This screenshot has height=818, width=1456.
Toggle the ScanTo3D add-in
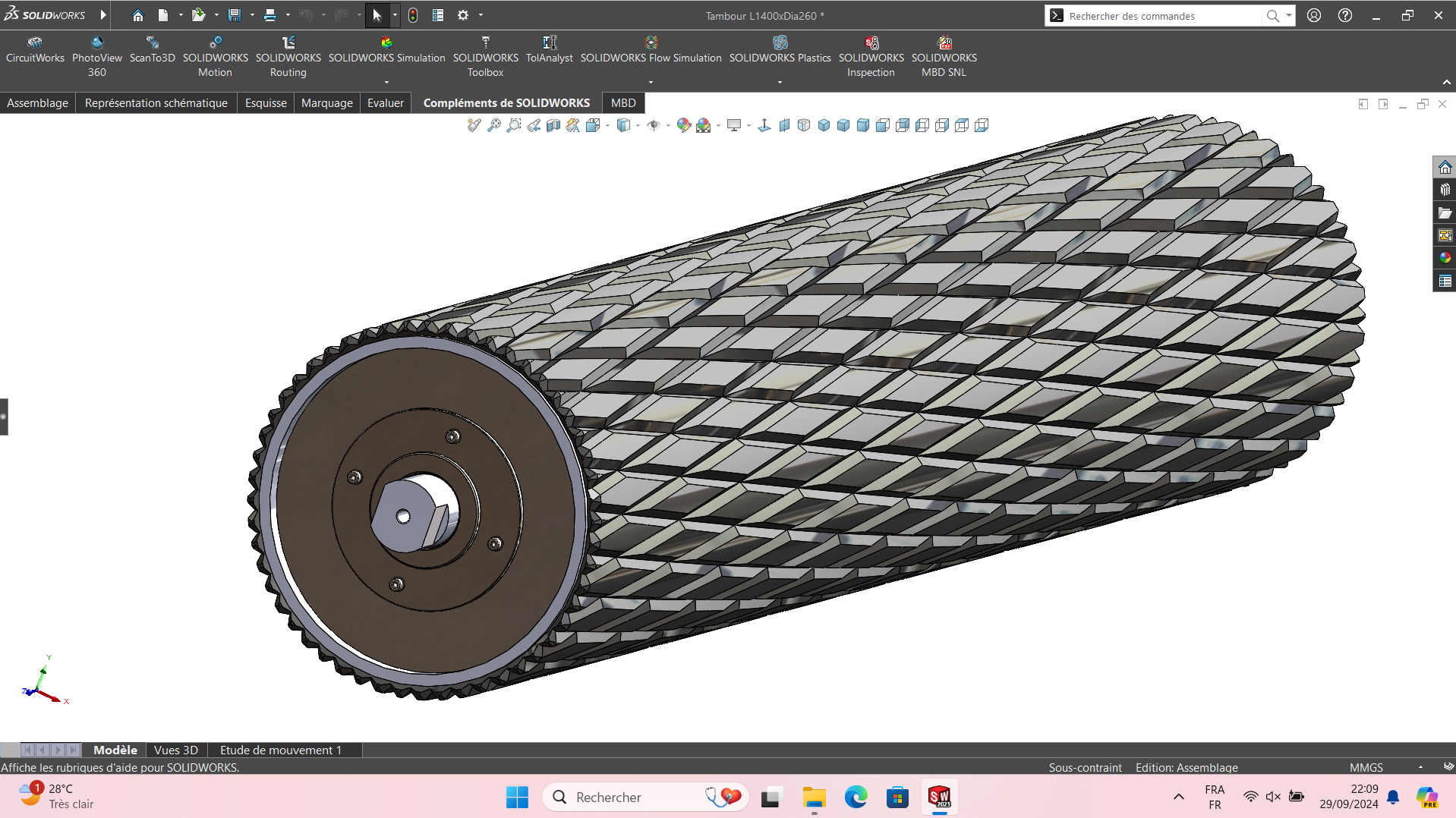click(x=152, y=50)
